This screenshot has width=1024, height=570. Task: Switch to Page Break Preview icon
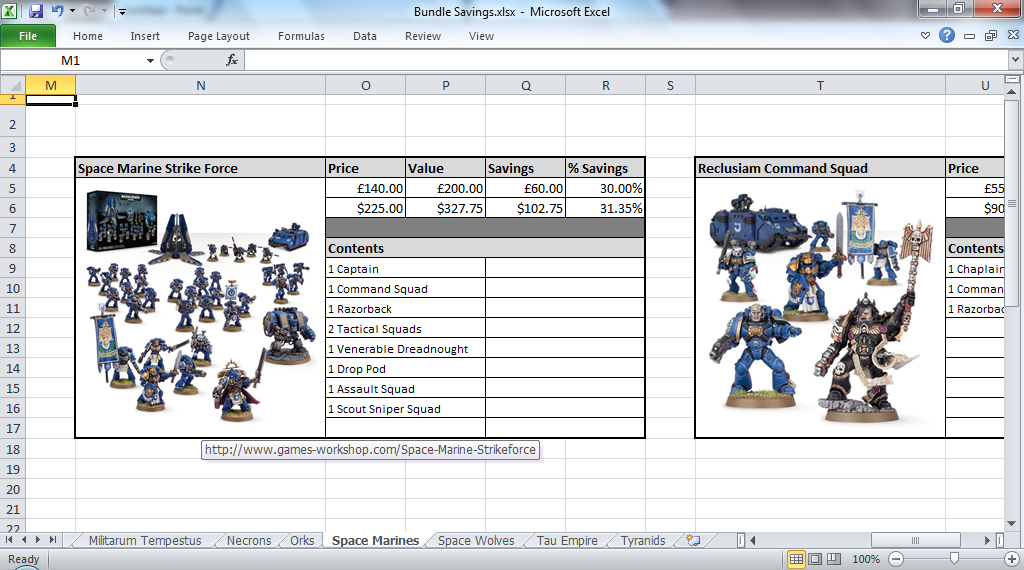pyautogui.click(x=834, y=559)
